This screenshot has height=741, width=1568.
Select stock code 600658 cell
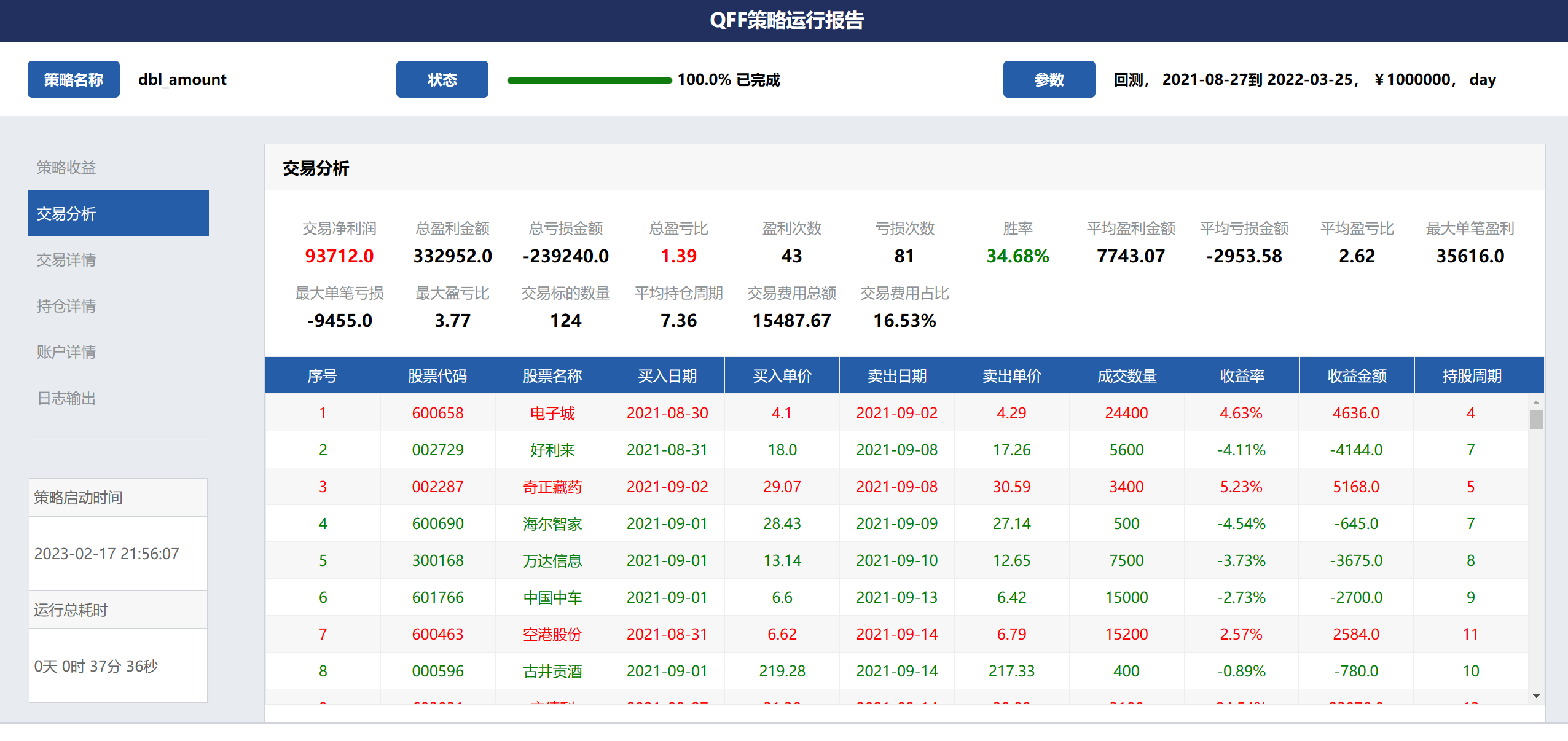tap(437, 413)
